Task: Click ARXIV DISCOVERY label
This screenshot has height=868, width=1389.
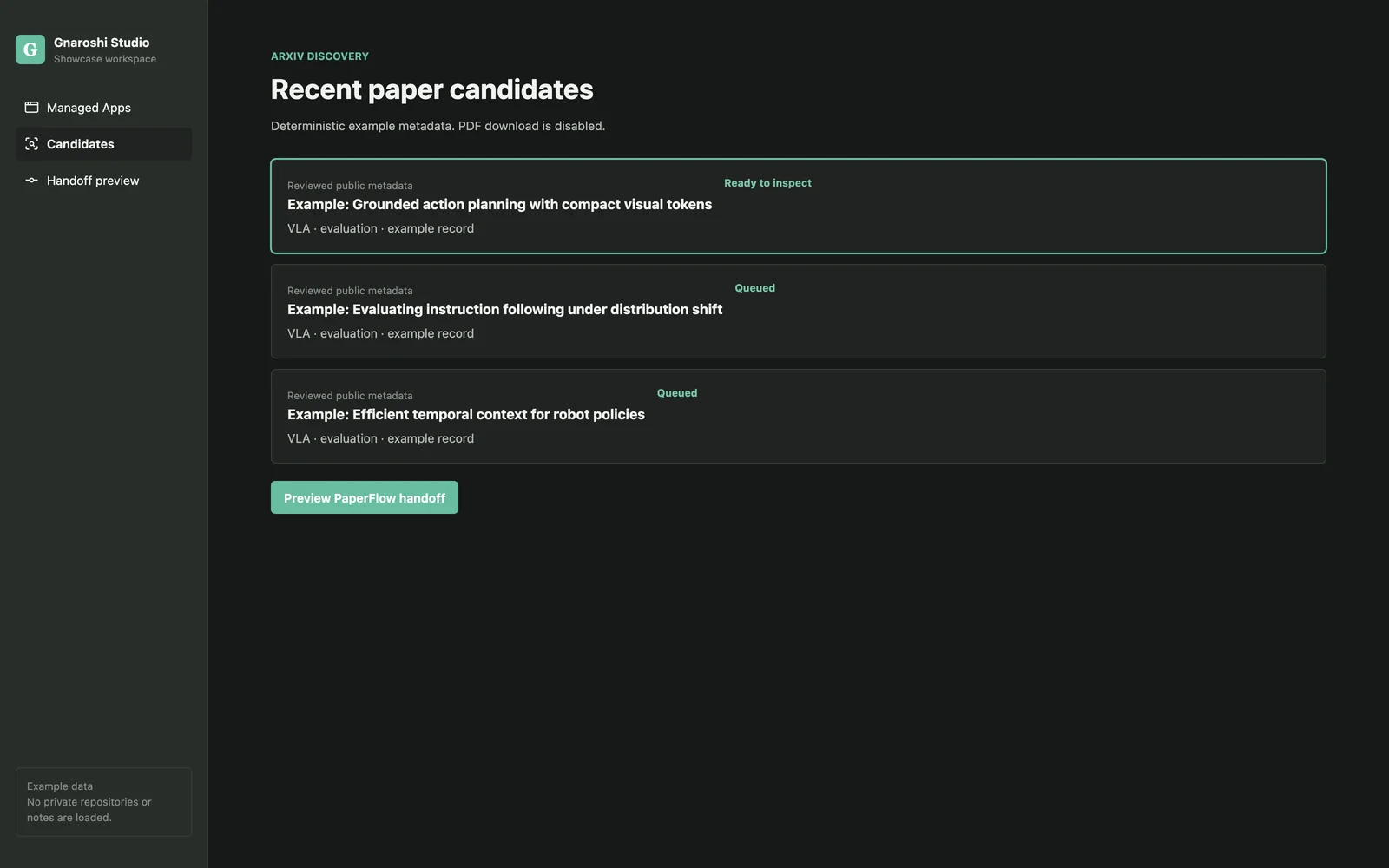Action: (x=319, y=56)
